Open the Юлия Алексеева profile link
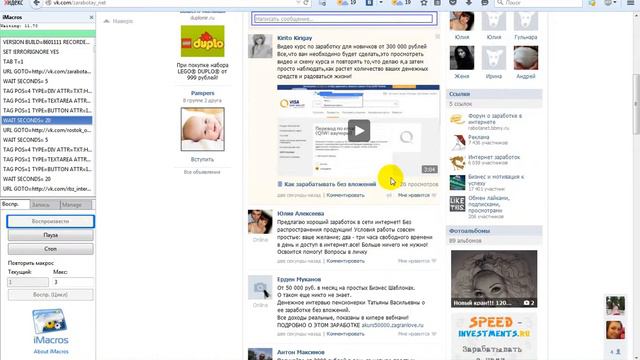Image resolution: width=640 pixels, height=360 pixels. (x=300, y=213)
